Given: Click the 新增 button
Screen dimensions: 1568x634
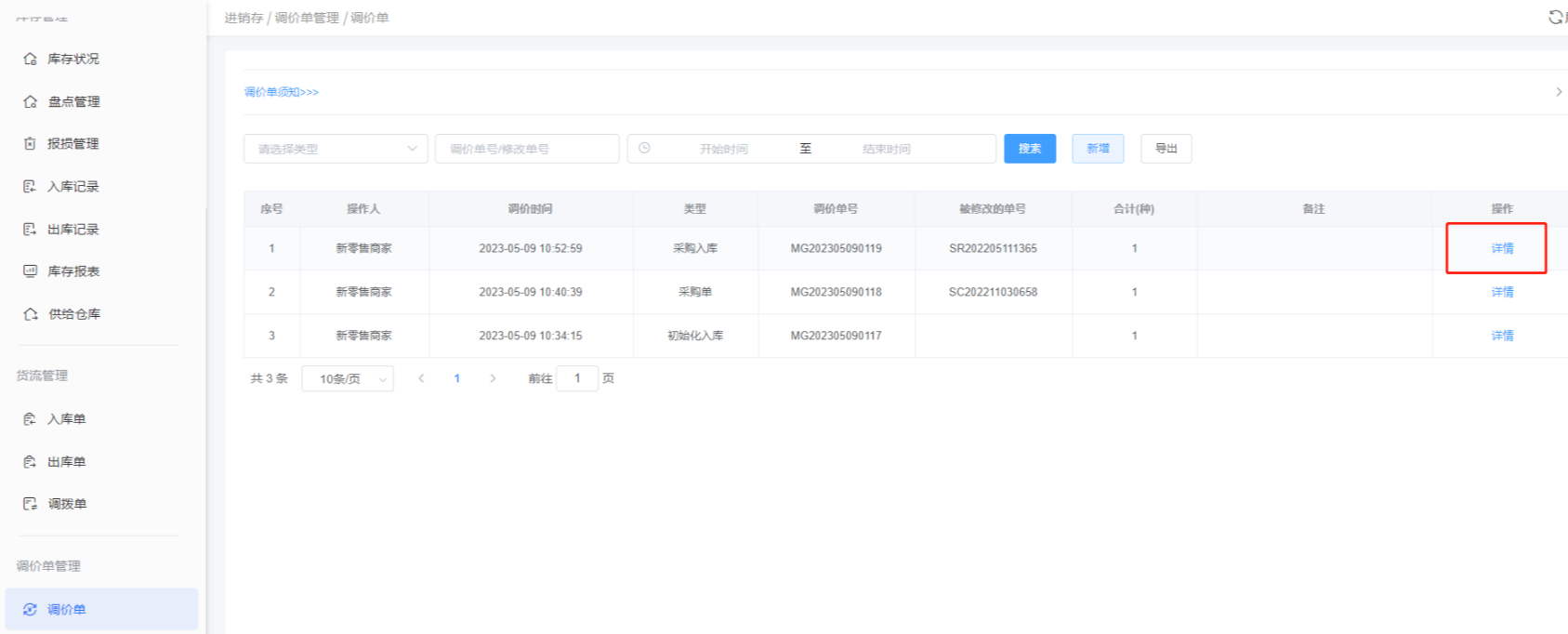Looking at the screenshot, I should (x=1097, y=149).
